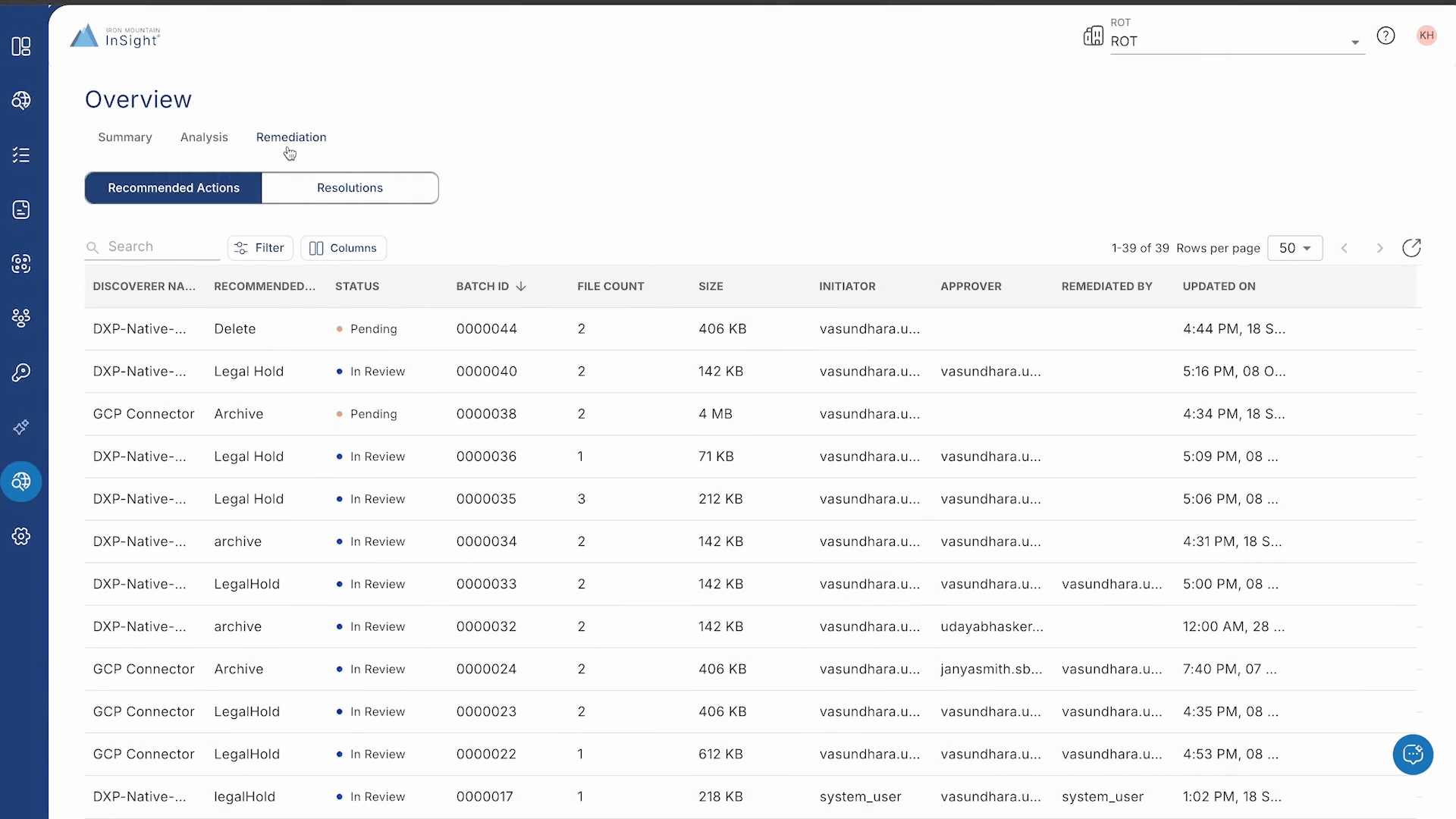Screen dimensions: 1456x819
Task: Open the scan-frame modules sidebar icon
Action: pos(21,264)
